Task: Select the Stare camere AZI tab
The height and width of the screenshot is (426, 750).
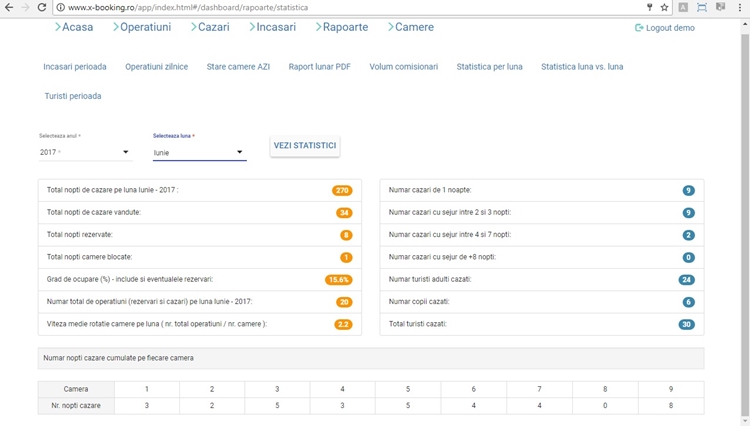Action: [238, 67]
